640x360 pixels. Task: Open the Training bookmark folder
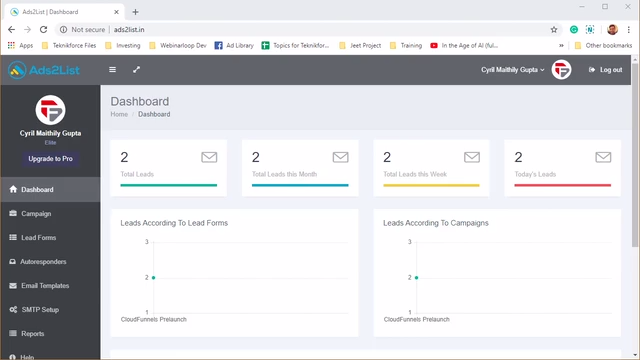406,45
